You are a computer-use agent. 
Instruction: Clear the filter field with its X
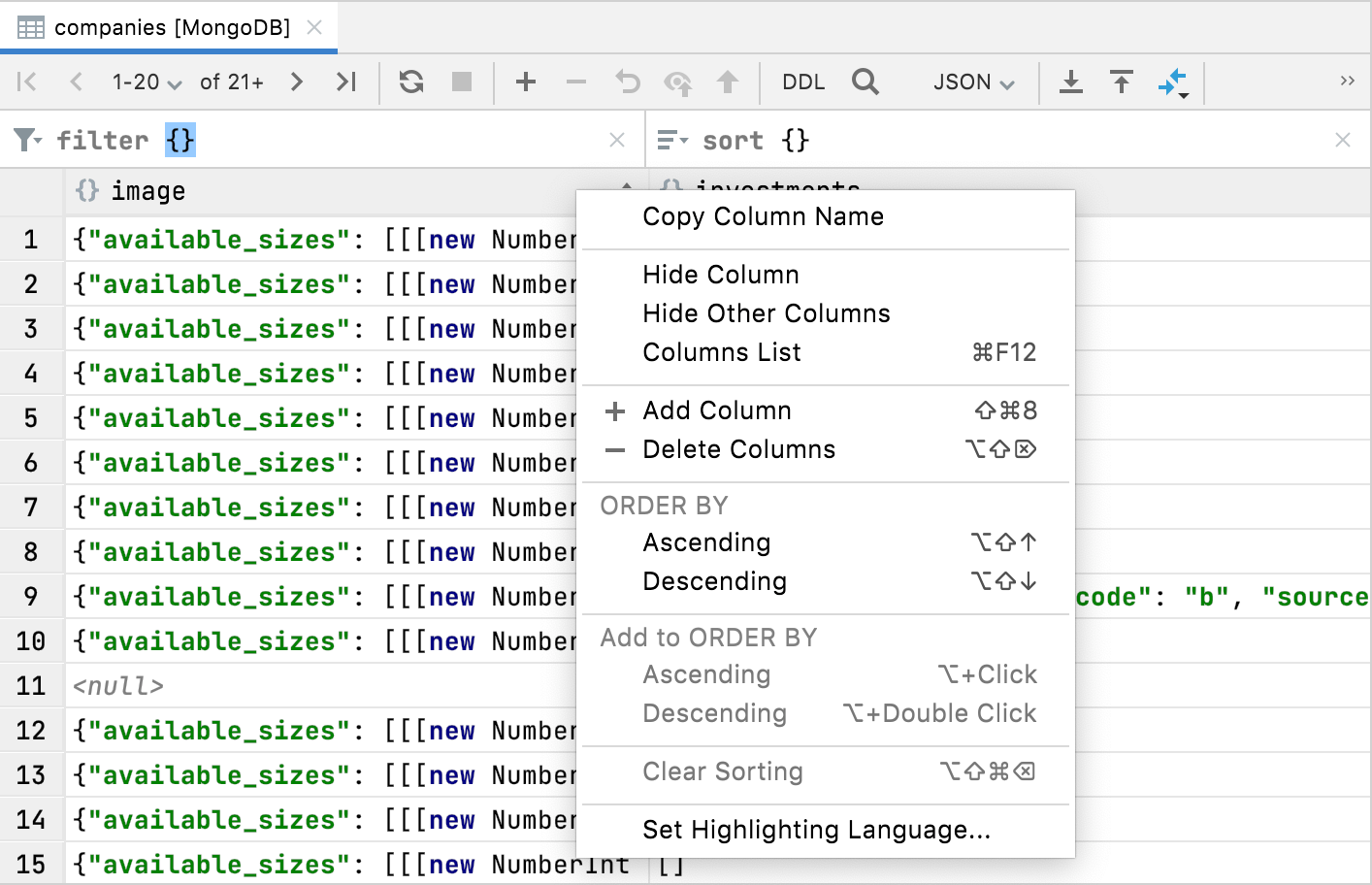pyautogui.click(x=617, y=139)
